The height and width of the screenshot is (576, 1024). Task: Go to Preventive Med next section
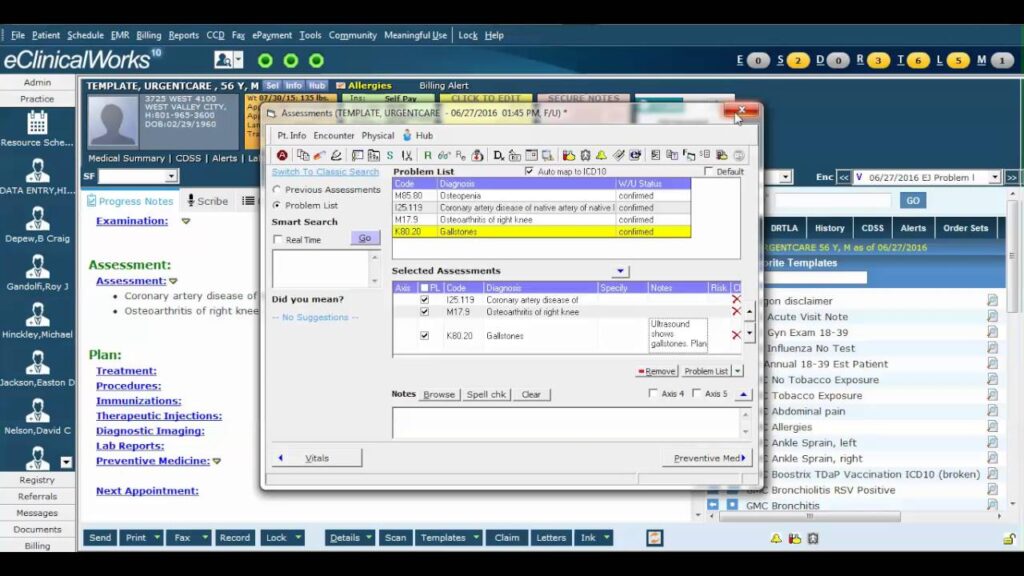[x=708, y=458]
